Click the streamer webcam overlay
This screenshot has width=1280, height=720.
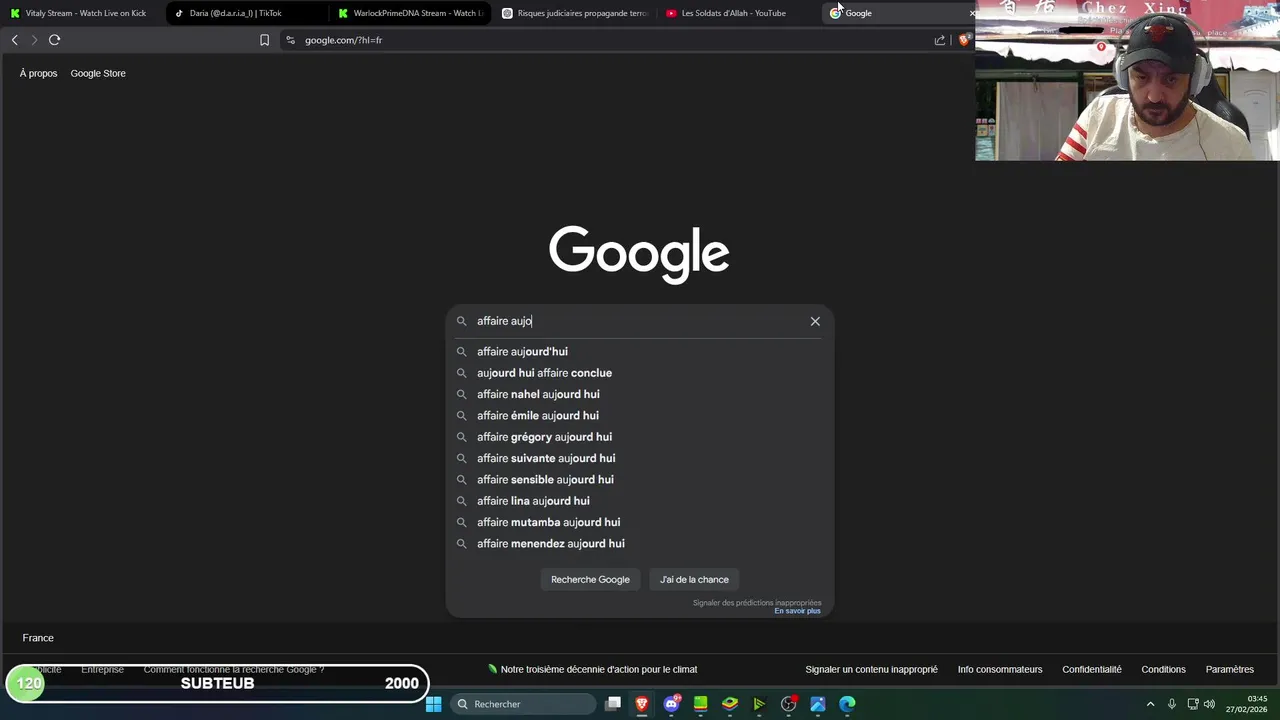(x=1127, y=80)
